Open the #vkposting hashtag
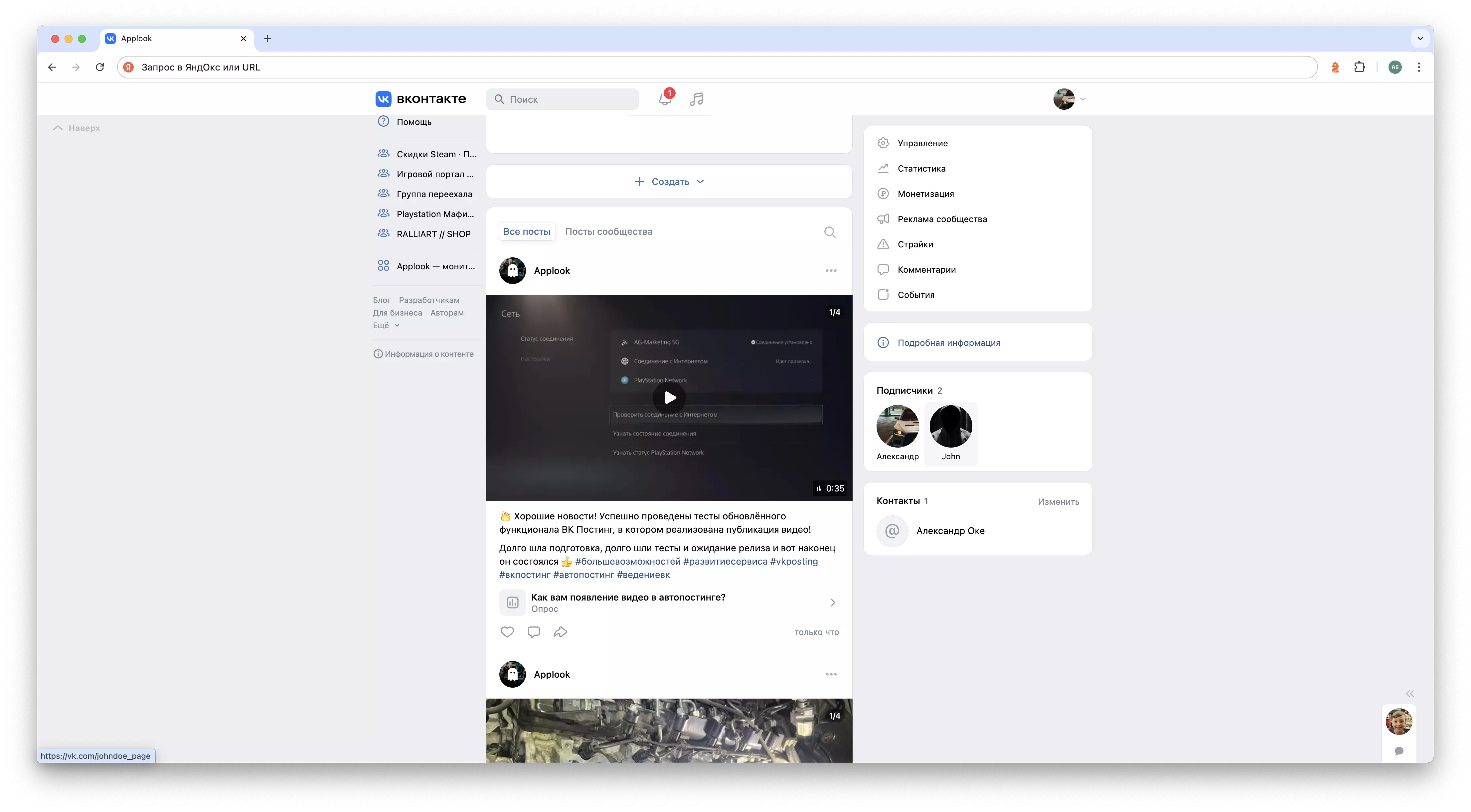Viewport: 1471px width, 812px height. click(794, 562)
